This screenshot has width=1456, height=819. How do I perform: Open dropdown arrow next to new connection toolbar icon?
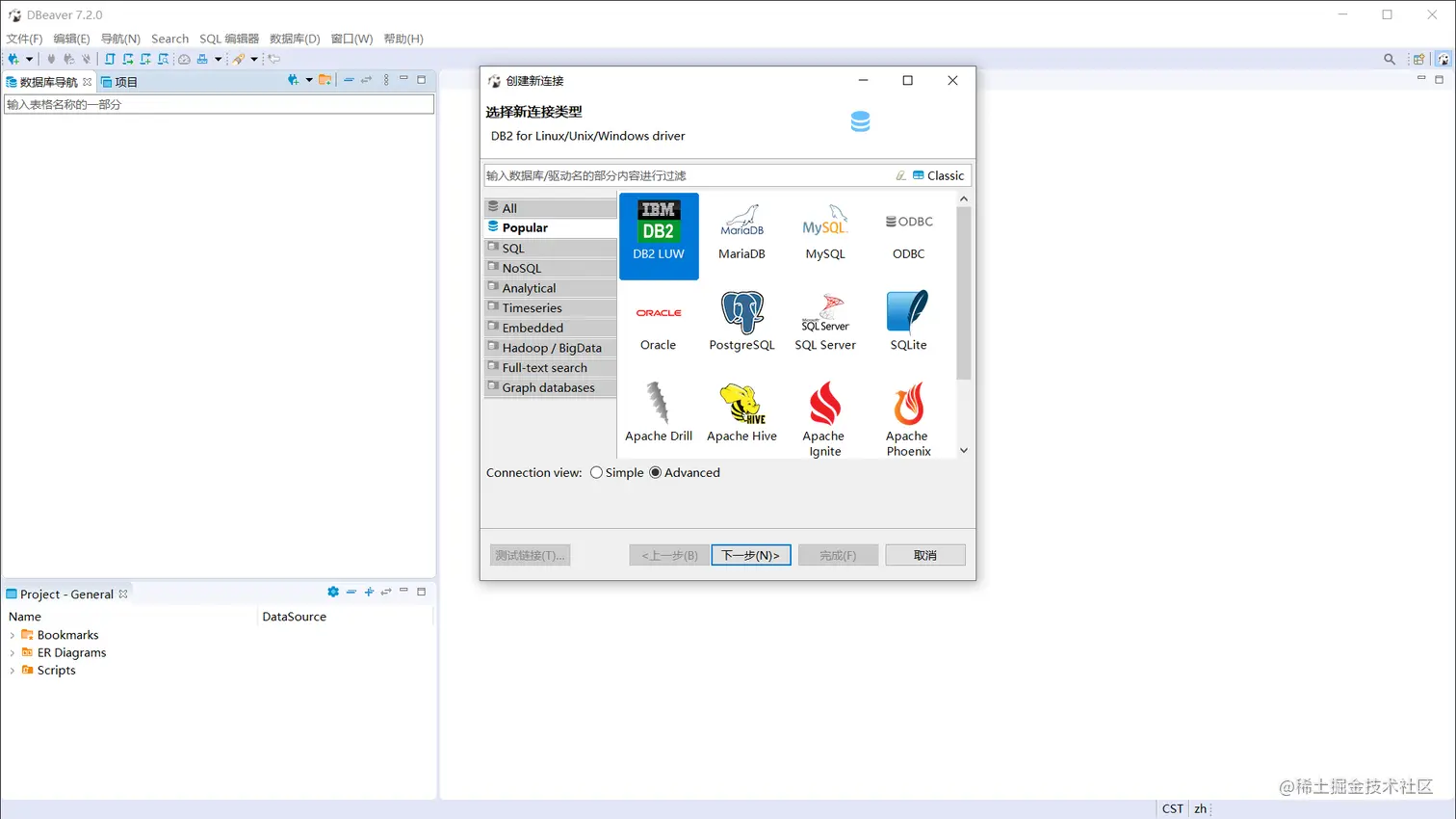29,59
